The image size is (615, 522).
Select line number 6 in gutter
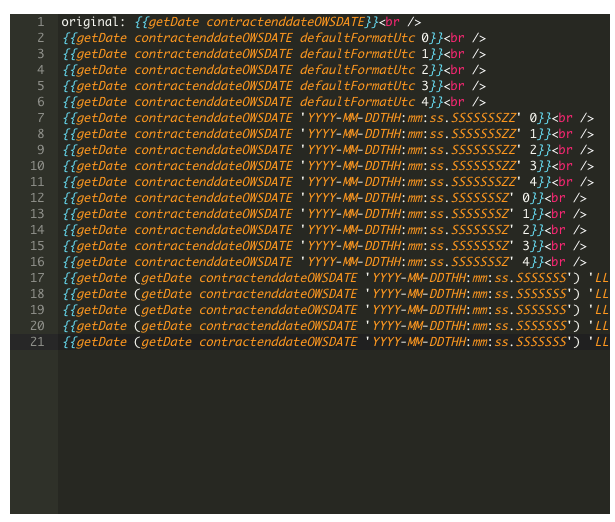coord(41,102)
